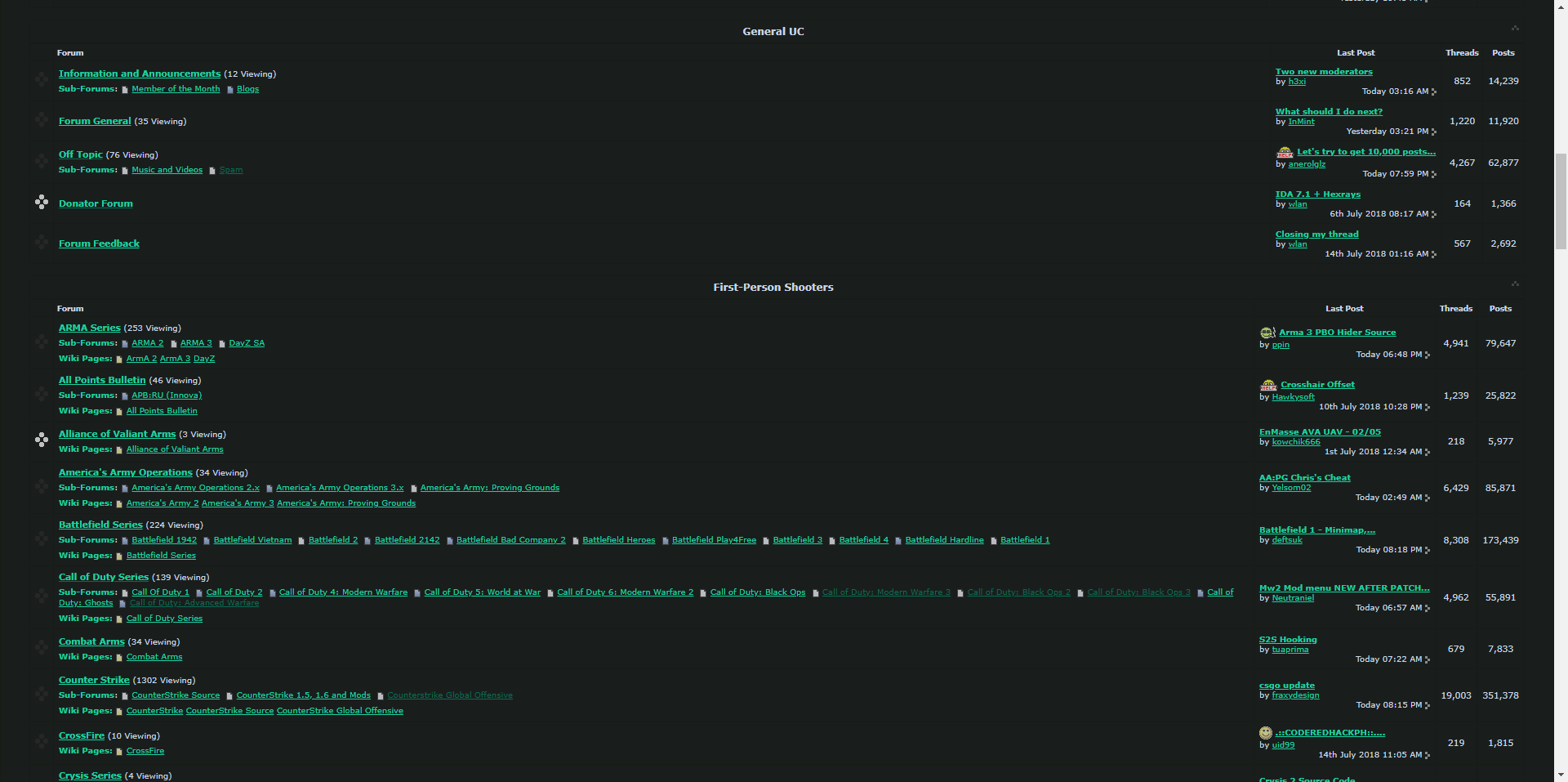Collapse the First-Person Shooters category

[x=1515, y=284]
